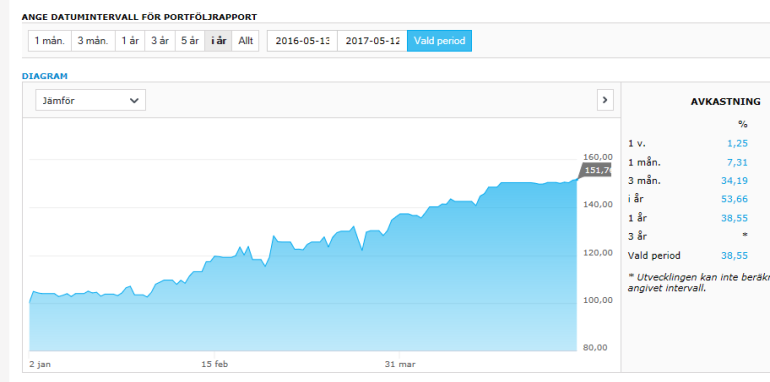Click the 151,7 current value marker
The height and width of the screenshot is (382, 770).
(x=596, y=170)
